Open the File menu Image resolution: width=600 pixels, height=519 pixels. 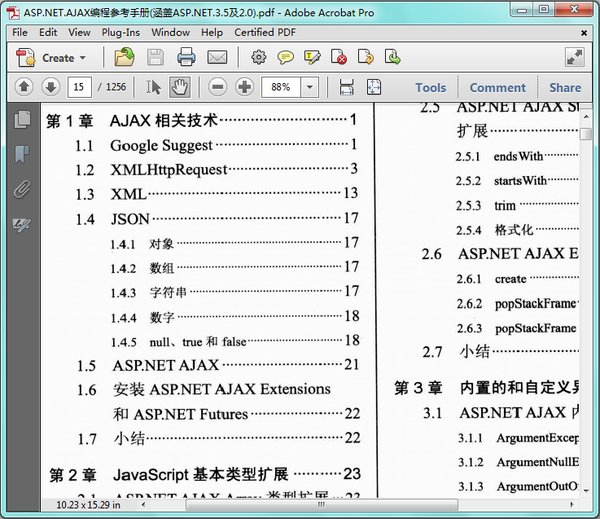tap(20, 33)
